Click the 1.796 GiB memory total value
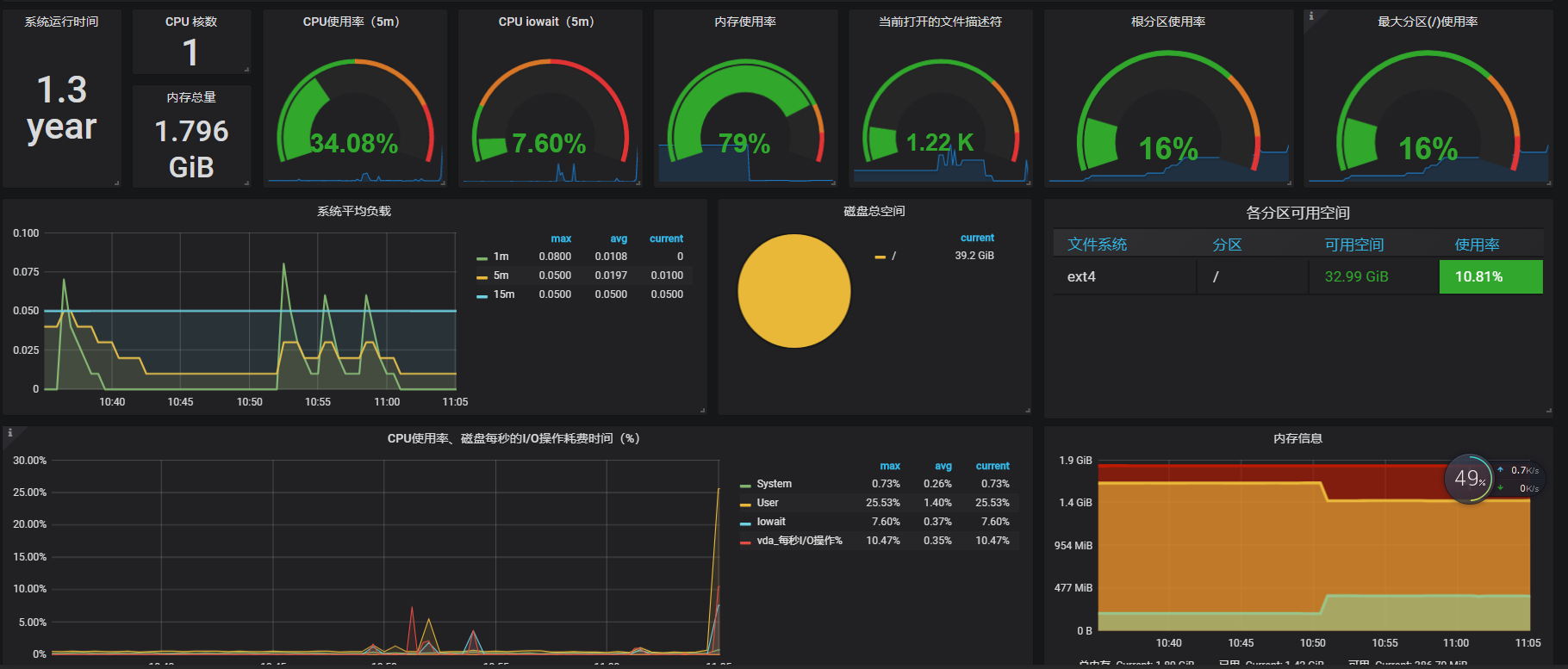The image size is (1568, 669). click(x=191, y=148)
